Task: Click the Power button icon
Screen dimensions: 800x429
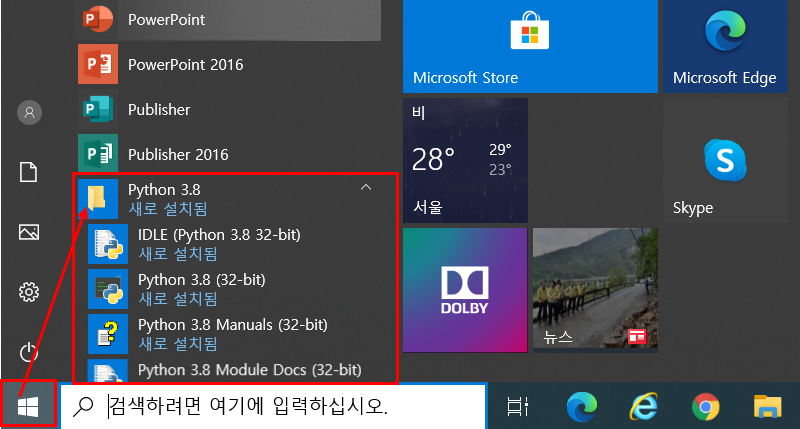Action: 29,352
